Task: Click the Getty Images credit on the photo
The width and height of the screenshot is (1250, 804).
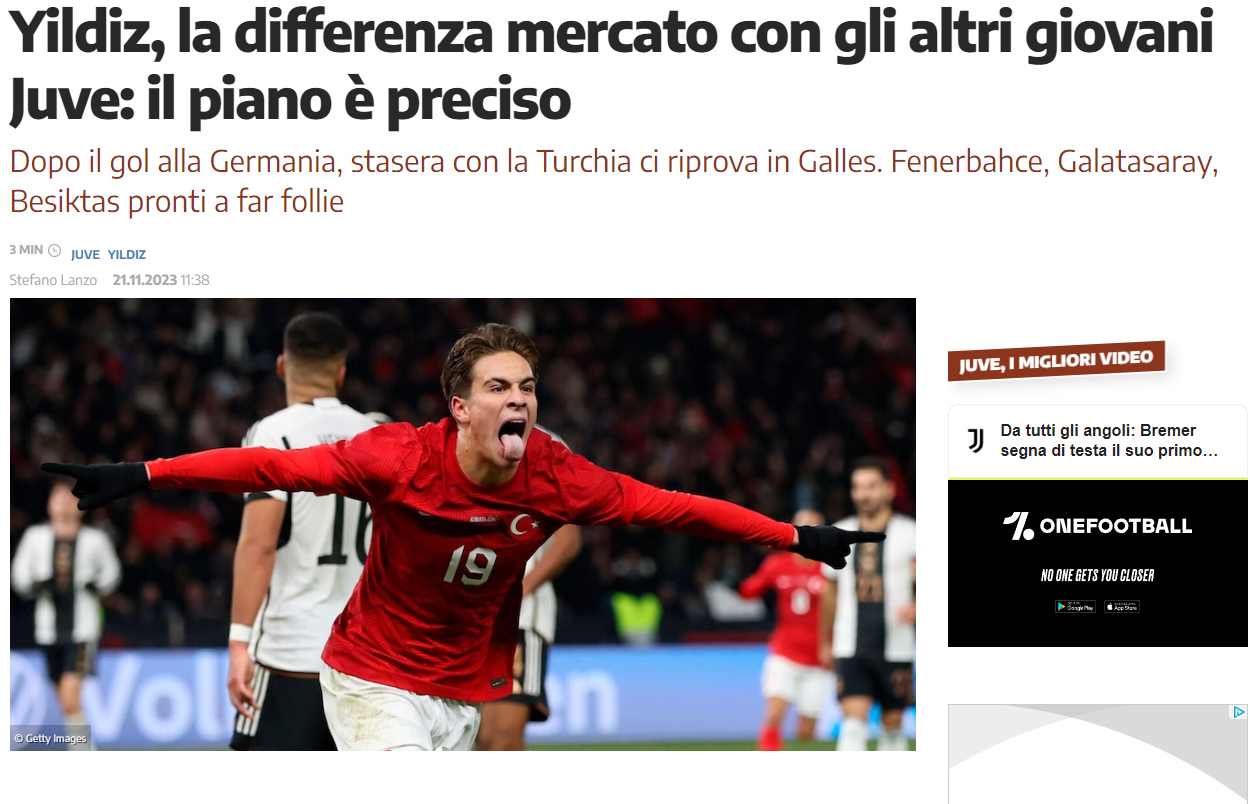Action: tap(50, 738)
